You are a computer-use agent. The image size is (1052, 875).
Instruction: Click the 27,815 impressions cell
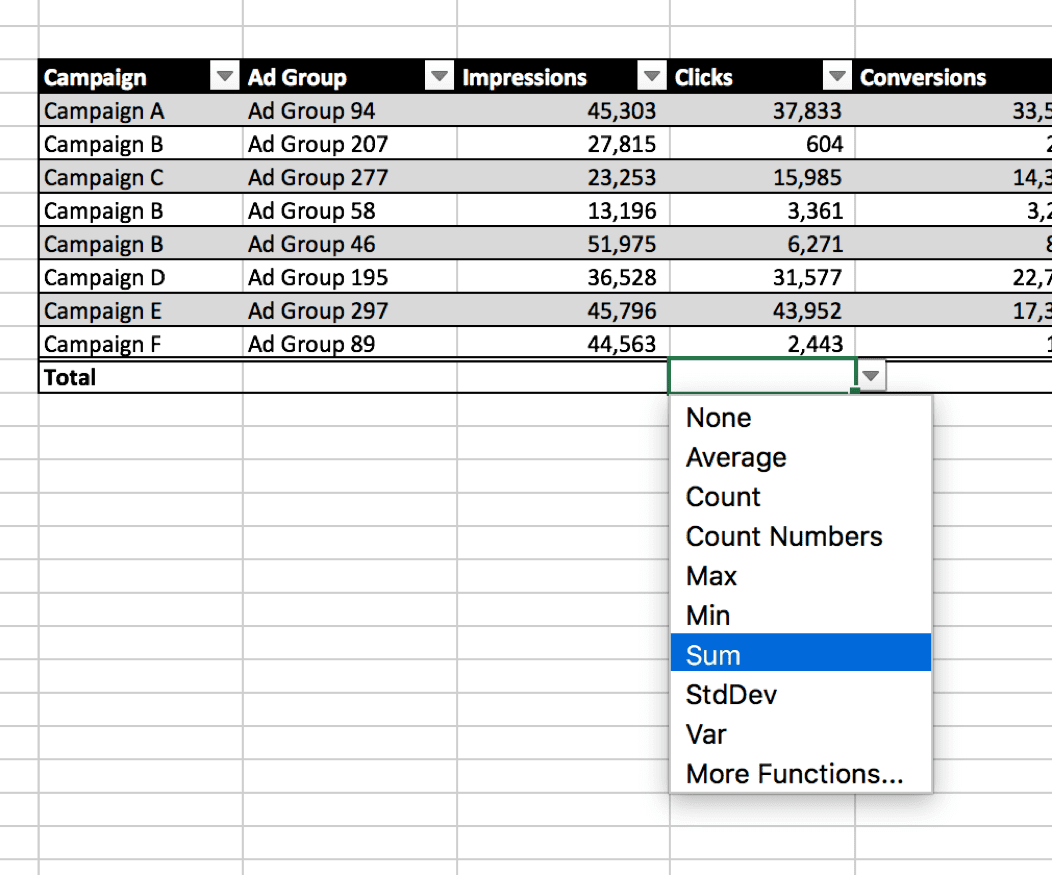coord(563,143)
